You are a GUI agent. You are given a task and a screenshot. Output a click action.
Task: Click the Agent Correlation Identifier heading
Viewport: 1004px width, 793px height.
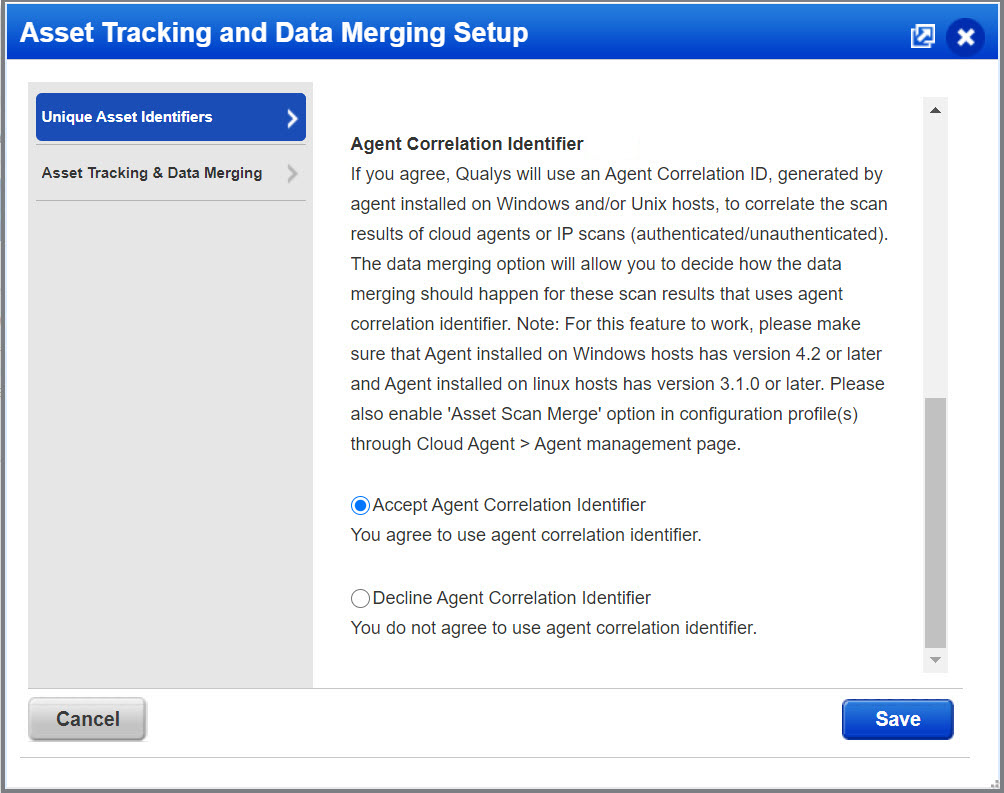pos(467,144)
